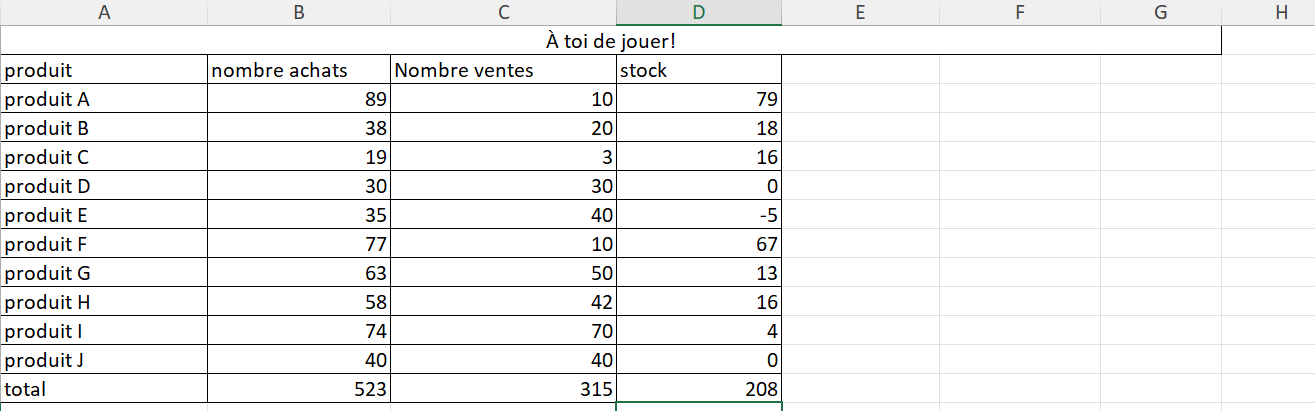Select the achats cell showing 89
Image resolution: width=1315 pixels, height=411 pixels.
tap(299, 100)
